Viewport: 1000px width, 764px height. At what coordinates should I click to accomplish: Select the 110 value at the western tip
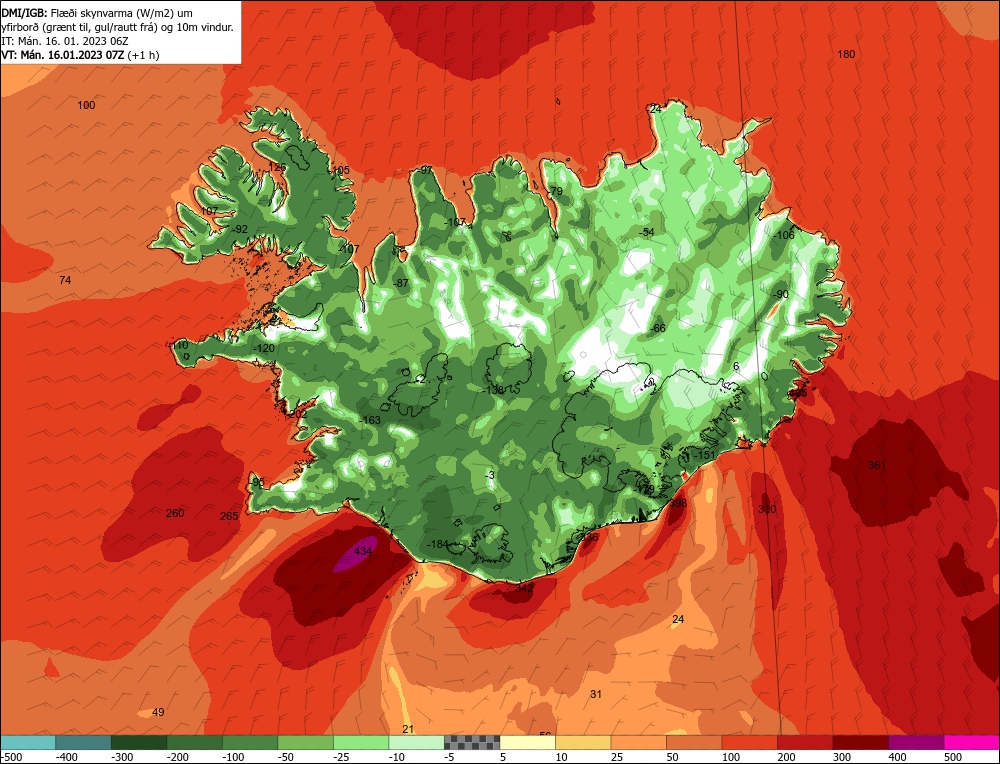(x=180, y=345)
